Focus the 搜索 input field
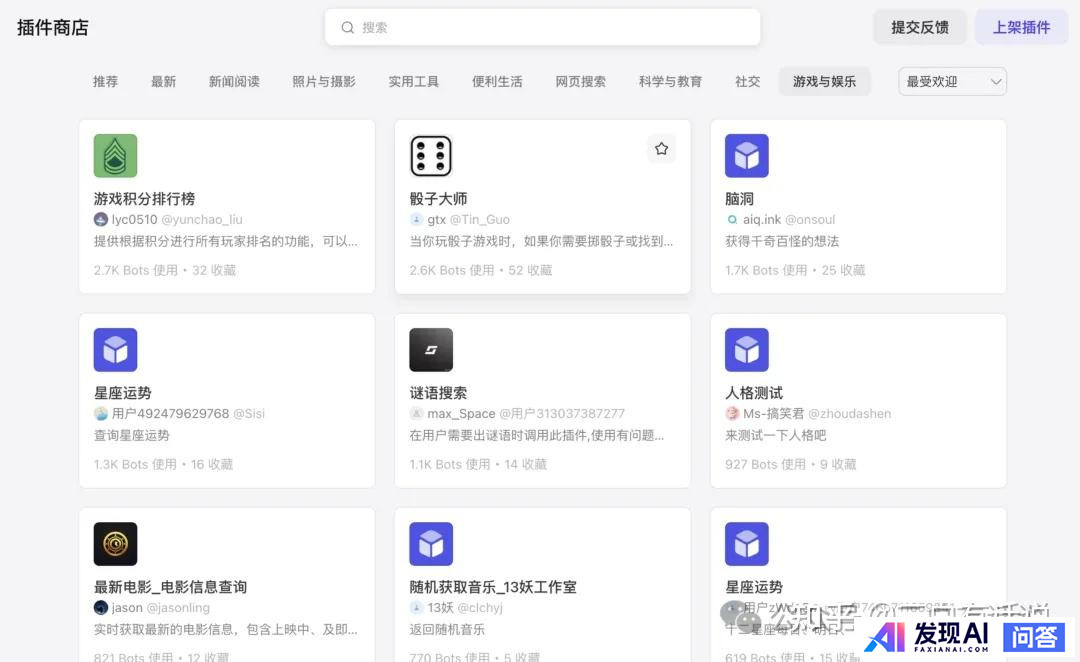 [550, 28]
